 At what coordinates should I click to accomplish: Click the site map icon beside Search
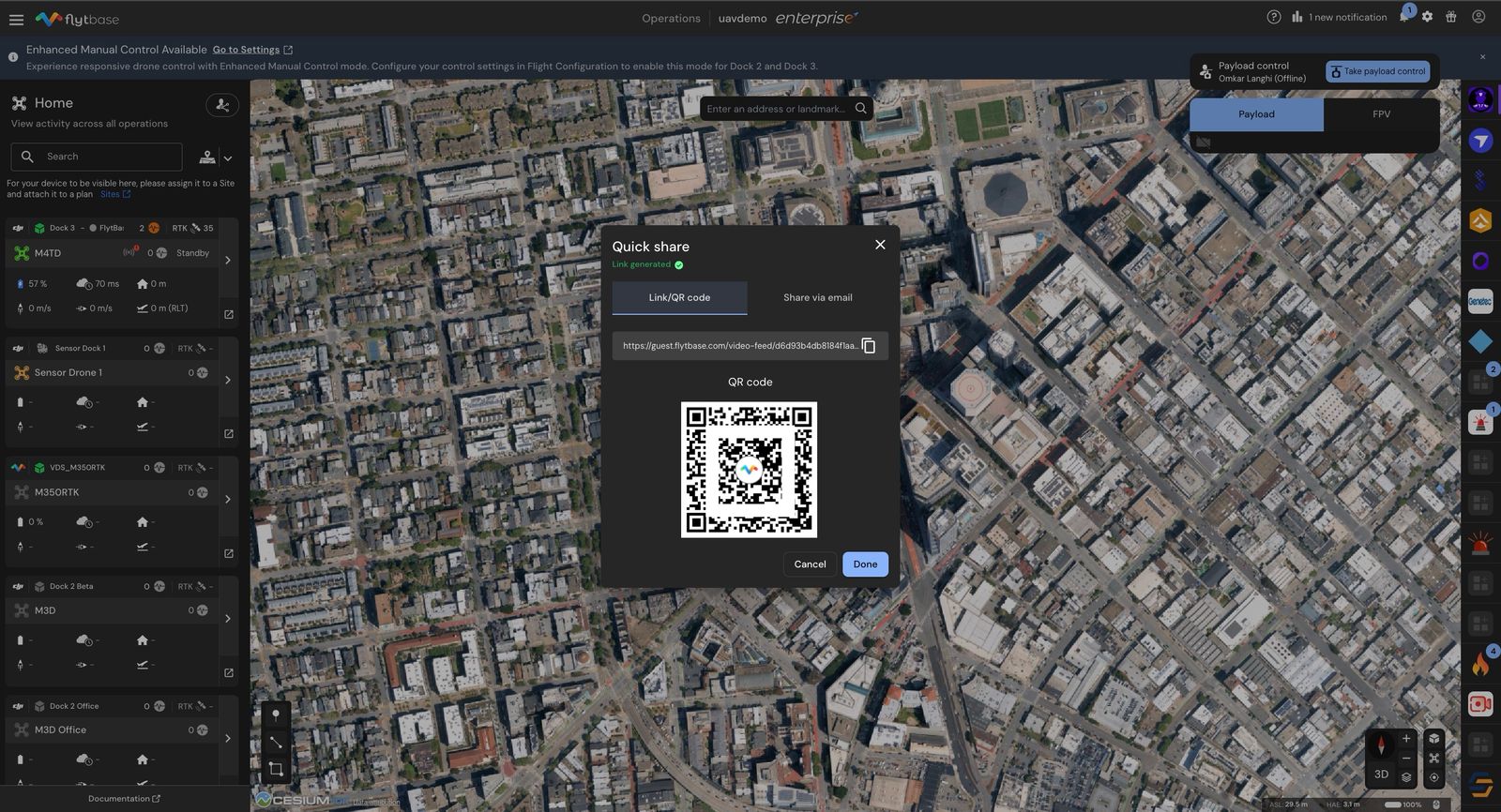(207, 158)
